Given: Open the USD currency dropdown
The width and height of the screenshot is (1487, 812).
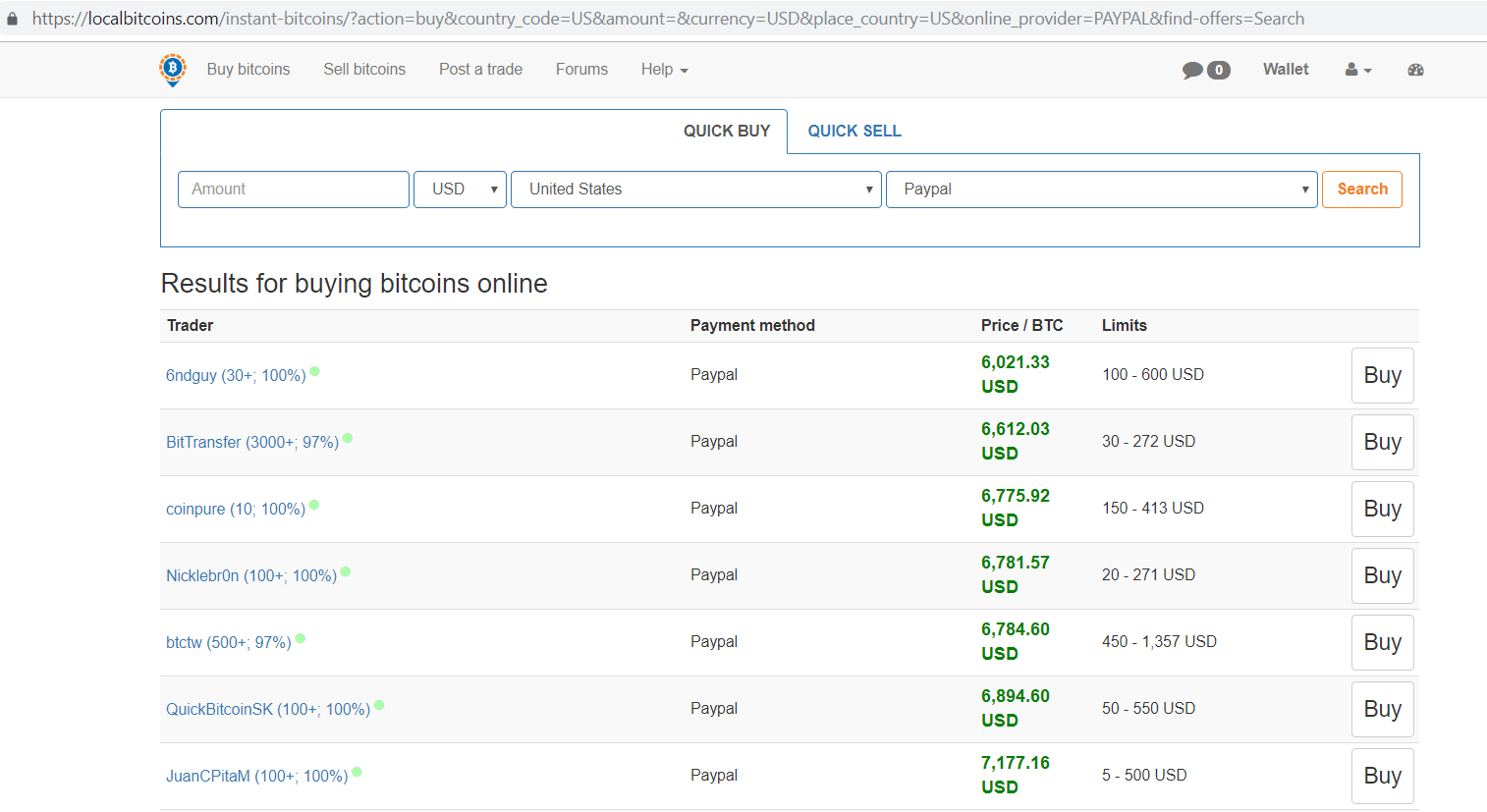Looking at the screenshot, I should coord(461,189).
